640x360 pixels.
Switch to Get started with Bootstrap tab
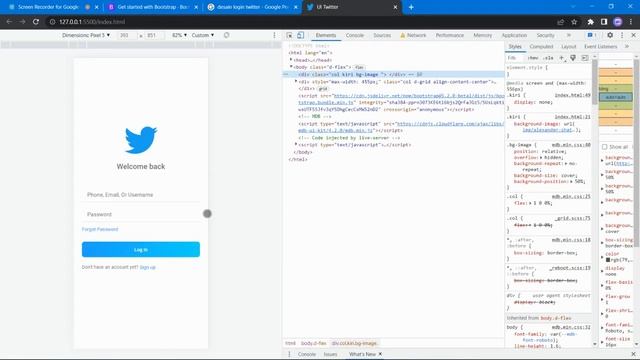[152, 7]
